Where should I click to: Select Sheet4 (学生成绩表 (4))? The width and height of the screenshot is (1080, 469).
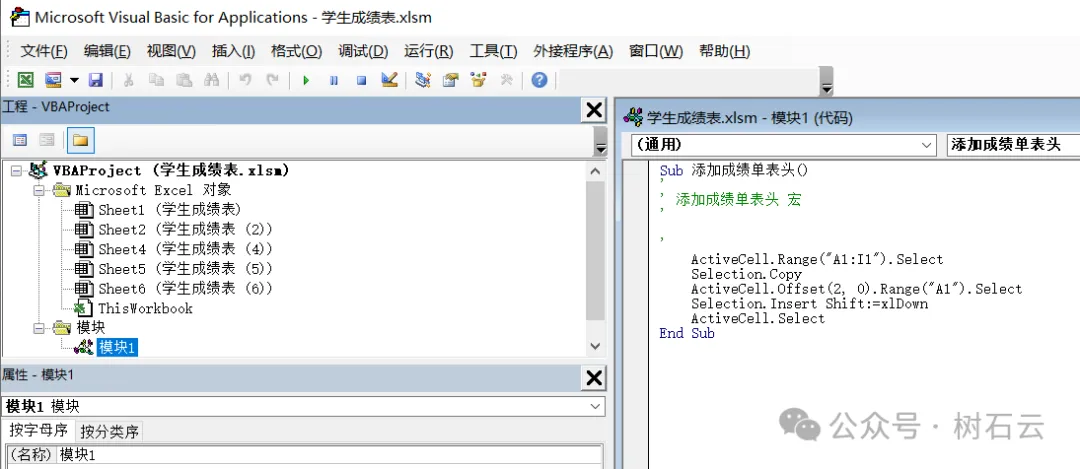pos(185,249)
